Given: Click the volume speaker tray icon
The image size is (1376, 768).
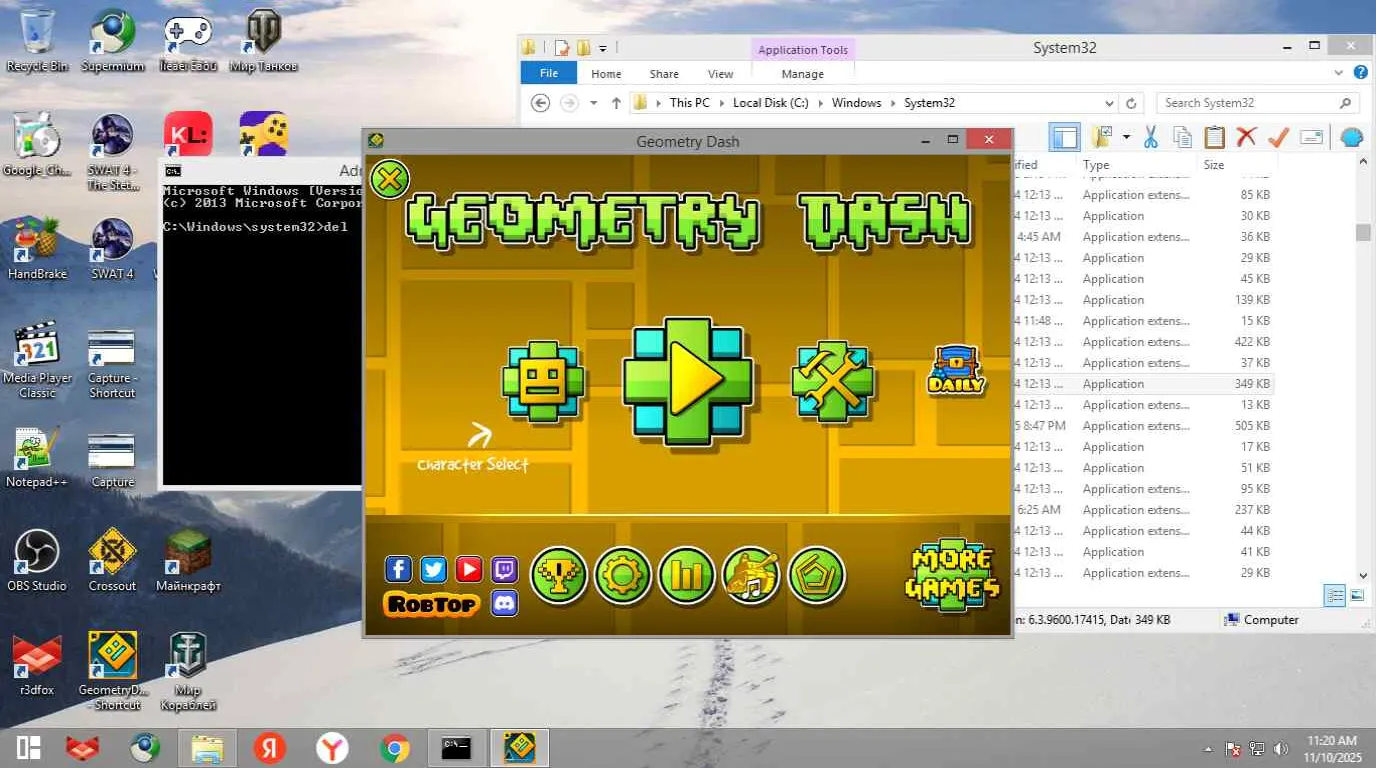Looking at the screenshot, I should (1279, 748).
